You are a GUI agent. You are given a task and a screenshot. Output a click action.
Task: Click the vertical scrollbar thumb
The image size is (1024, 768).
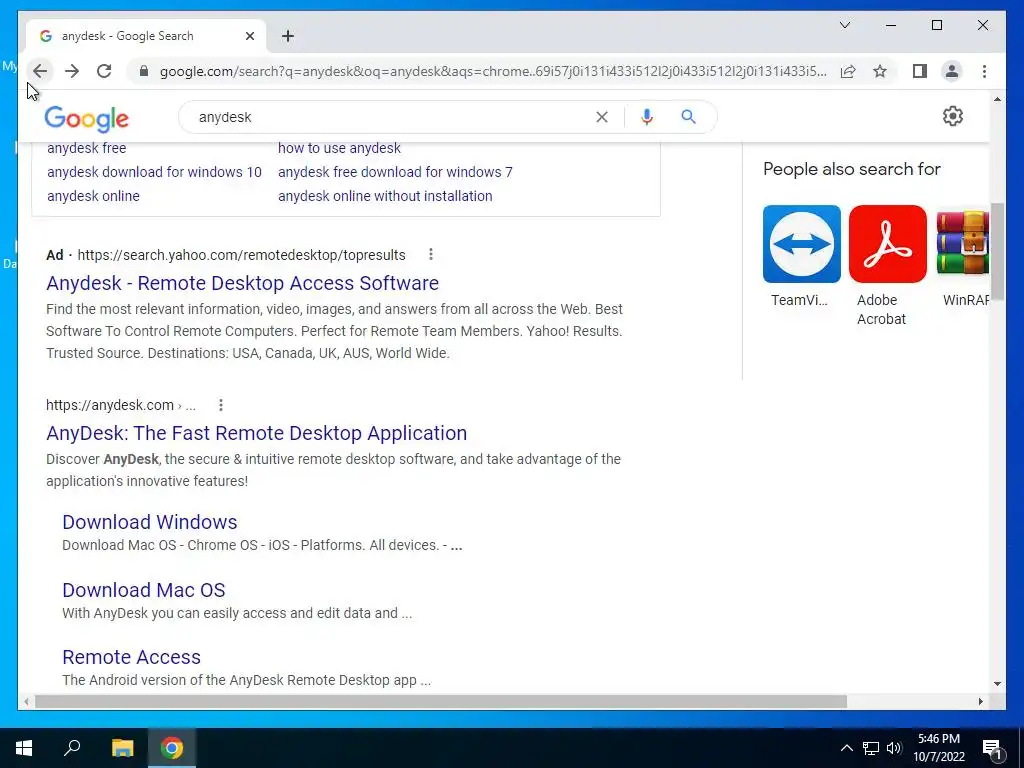[x=997, y=251]
